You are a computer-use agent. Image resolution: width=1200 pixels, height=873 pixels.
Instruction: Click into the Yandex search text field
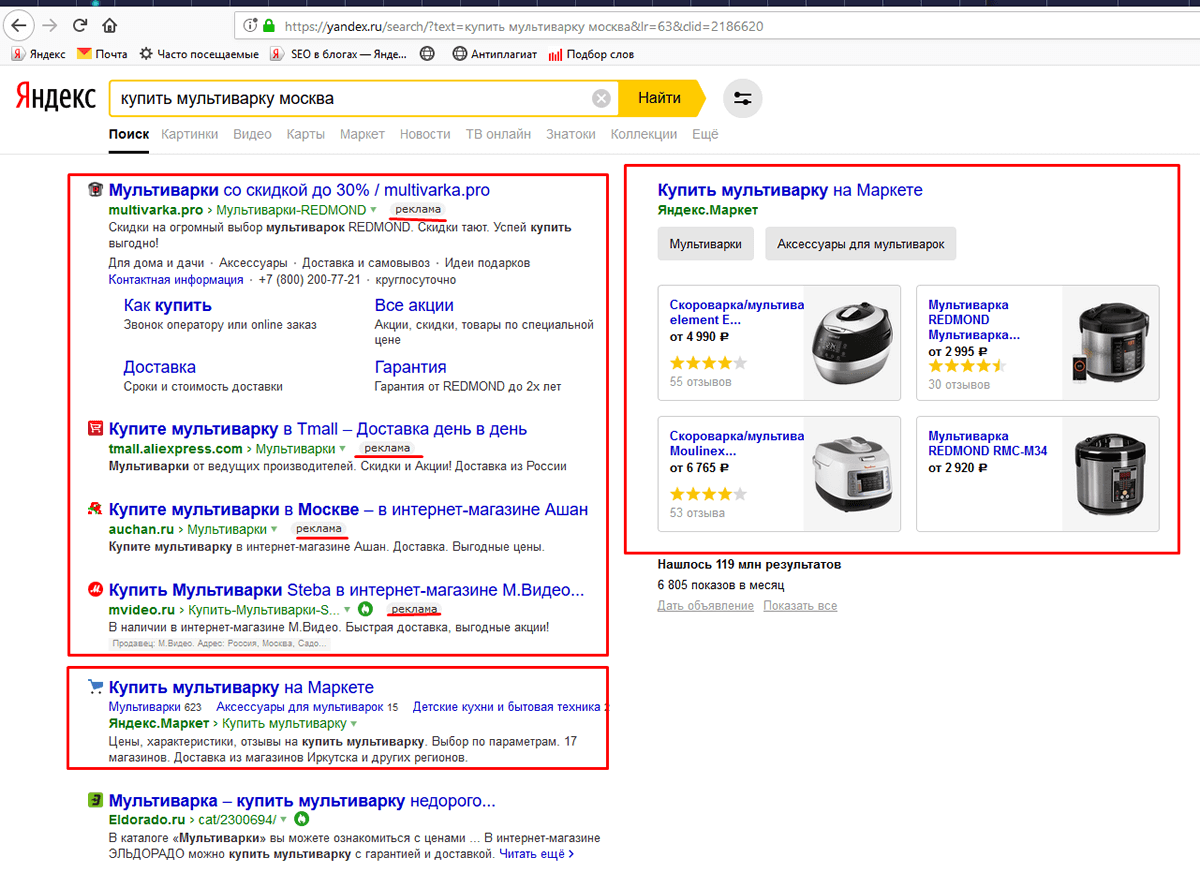350,98
